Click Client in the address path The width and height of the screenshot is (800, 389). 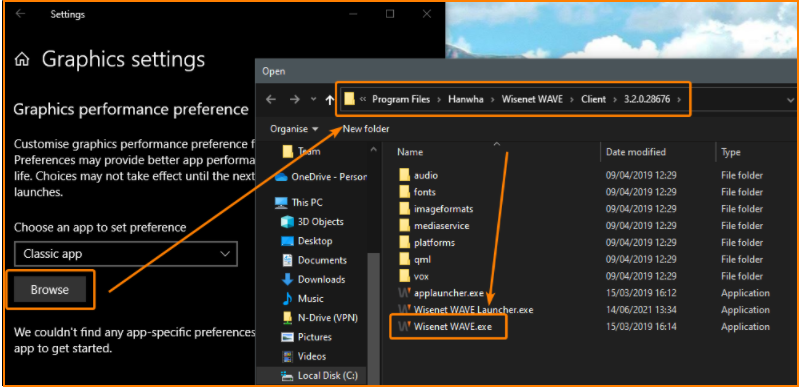click(x=593, y=99)
